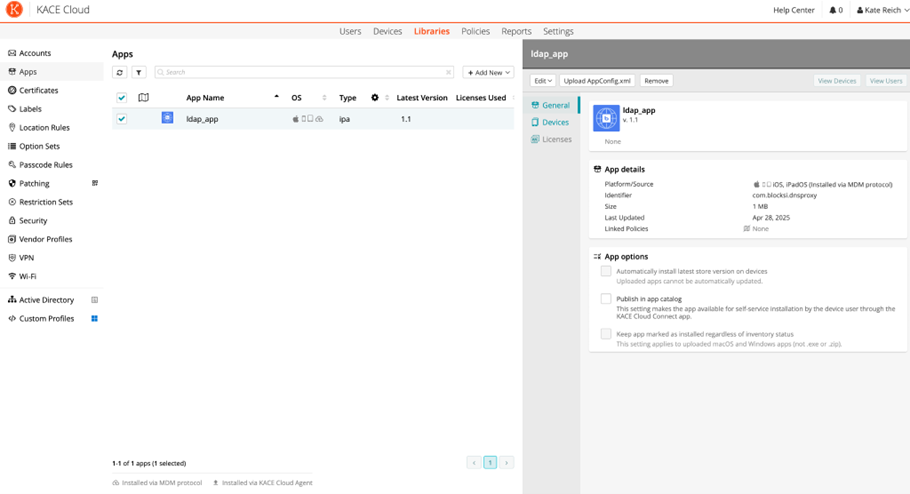Enable Publish in app catalog checkbox
This screenshot has width=910, height=494.
(x=606, y=298)
